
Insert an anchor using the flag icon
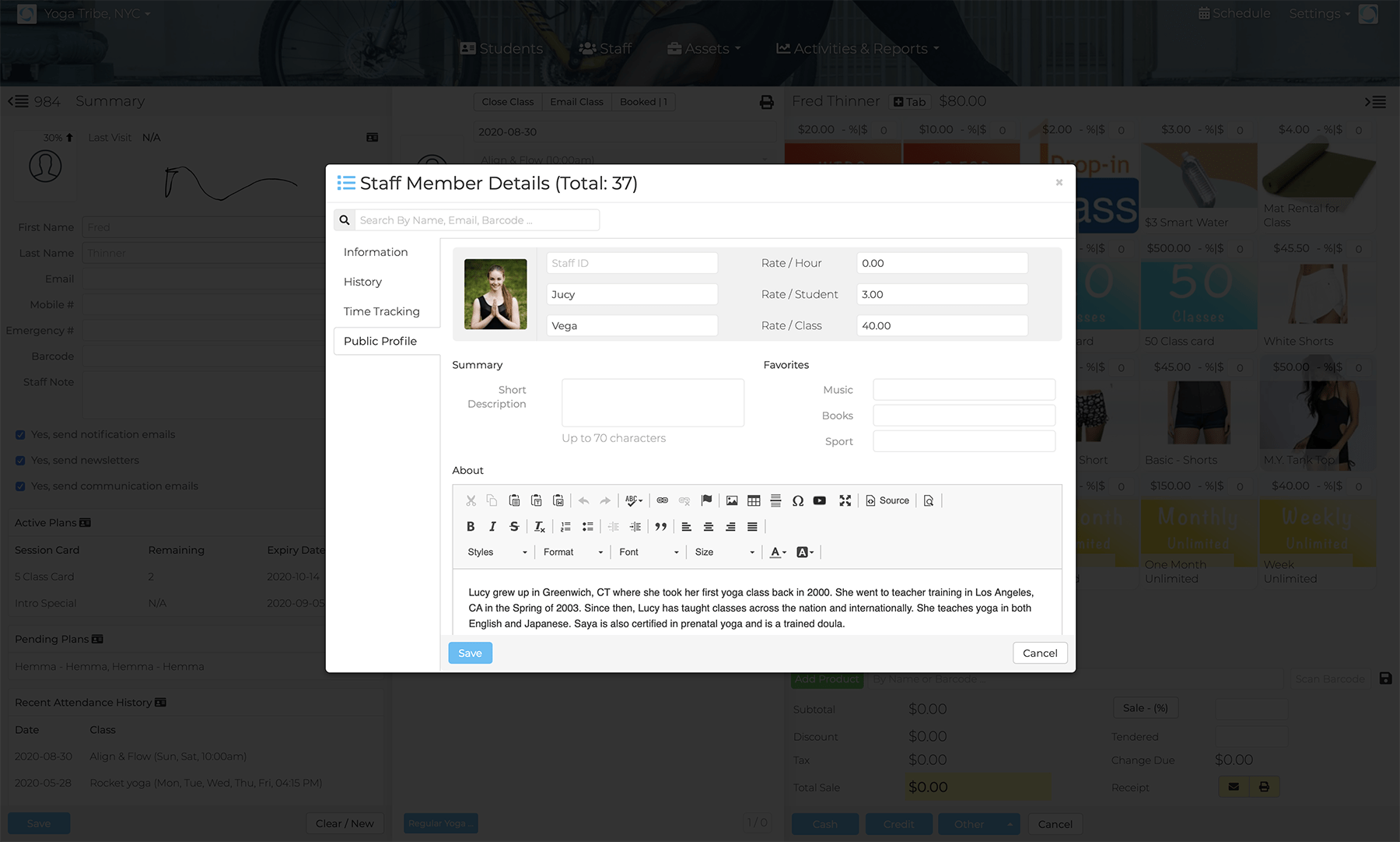pos(706,500)
